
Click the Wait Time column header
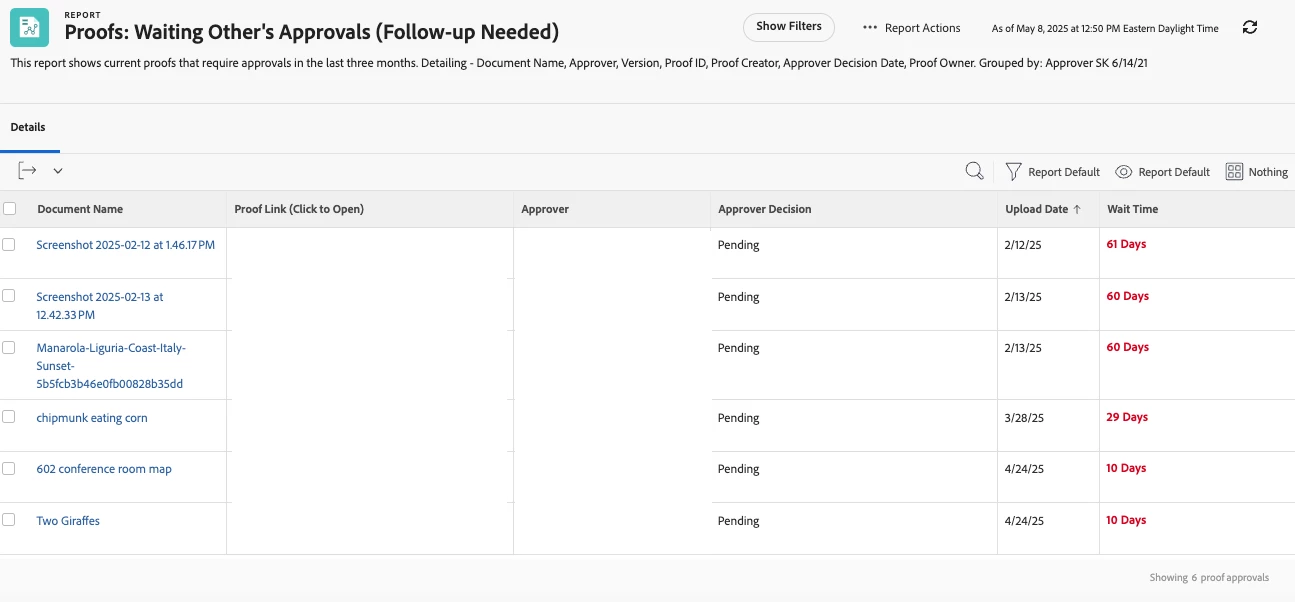tap(1133, 209)
